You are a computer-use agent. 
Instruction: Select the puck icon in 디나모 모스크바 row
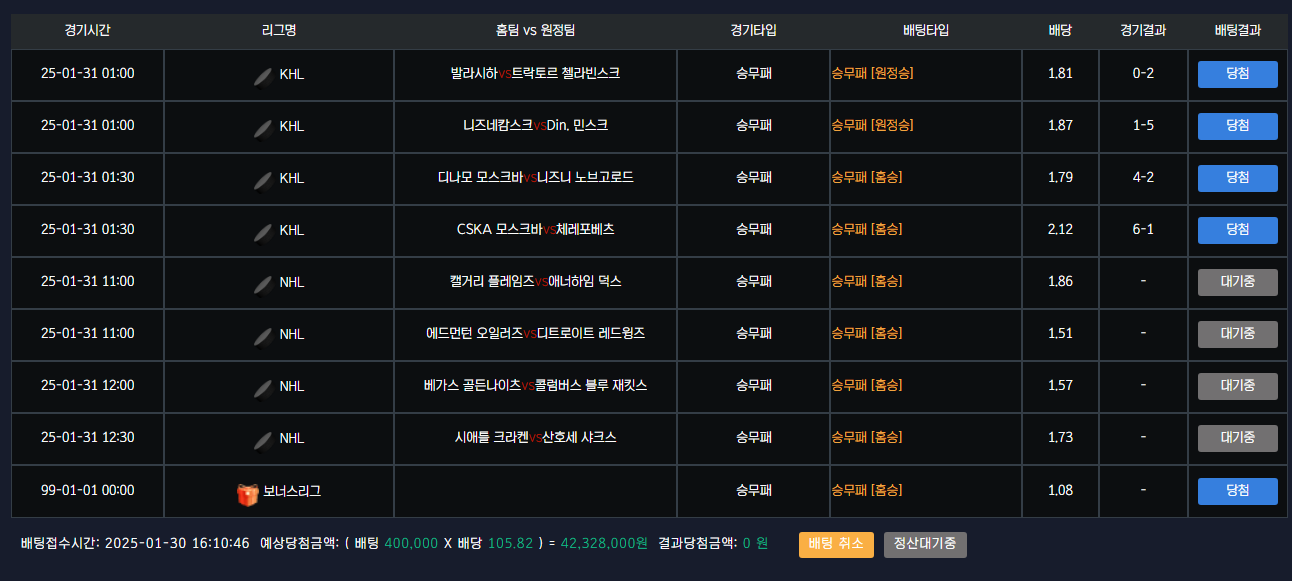pyautogui.click(x=263, y=180)
